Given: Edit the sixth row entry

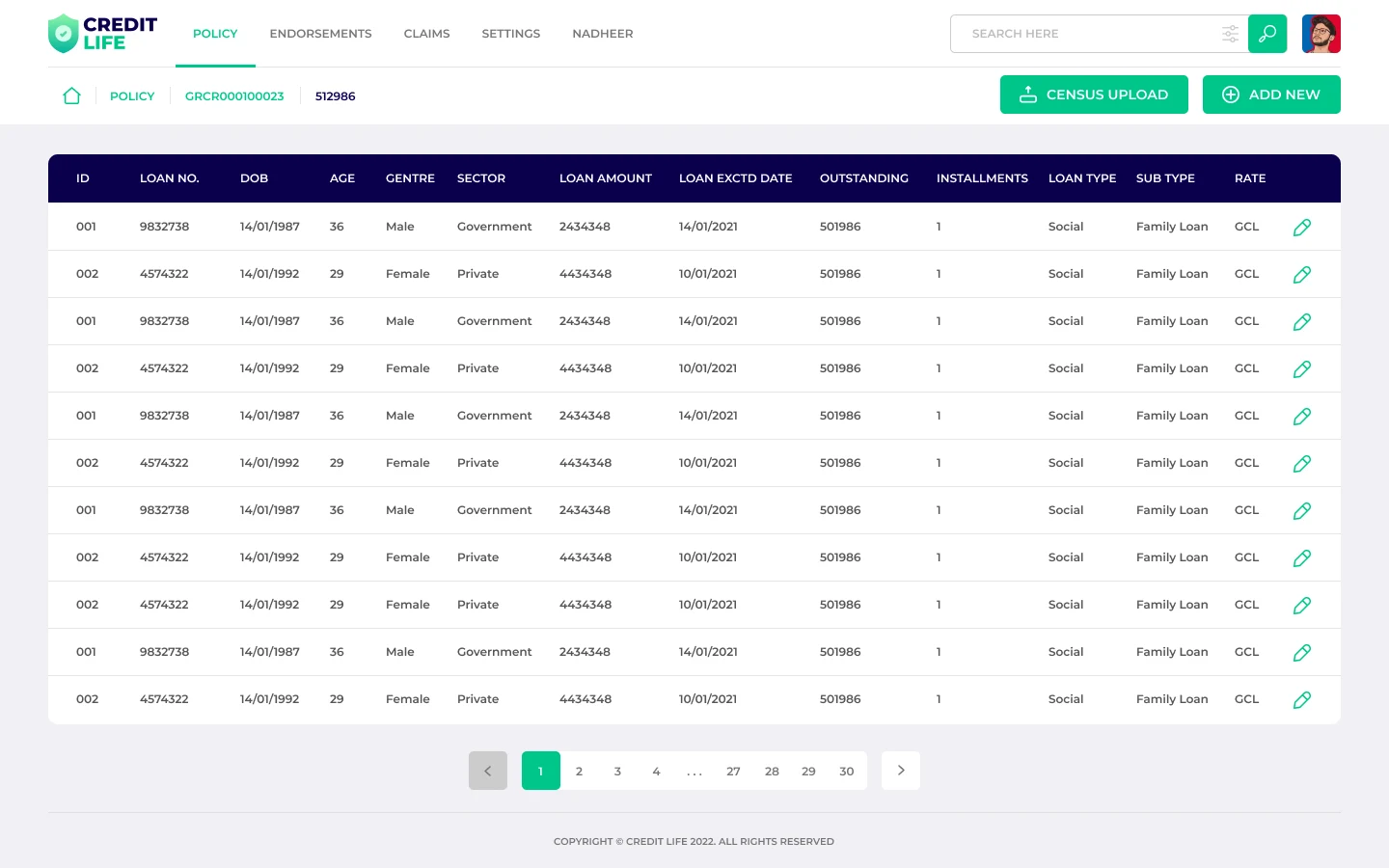Looking at the screenshot, I should (x=1302, y=464).
